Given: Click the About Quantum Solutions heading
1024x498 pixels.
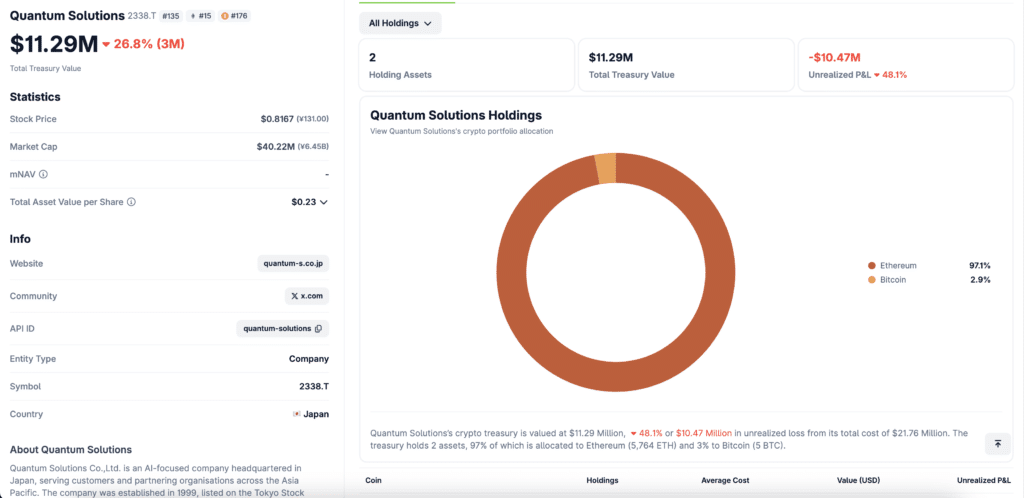Looking at the screenshot, I should point(71,450).
